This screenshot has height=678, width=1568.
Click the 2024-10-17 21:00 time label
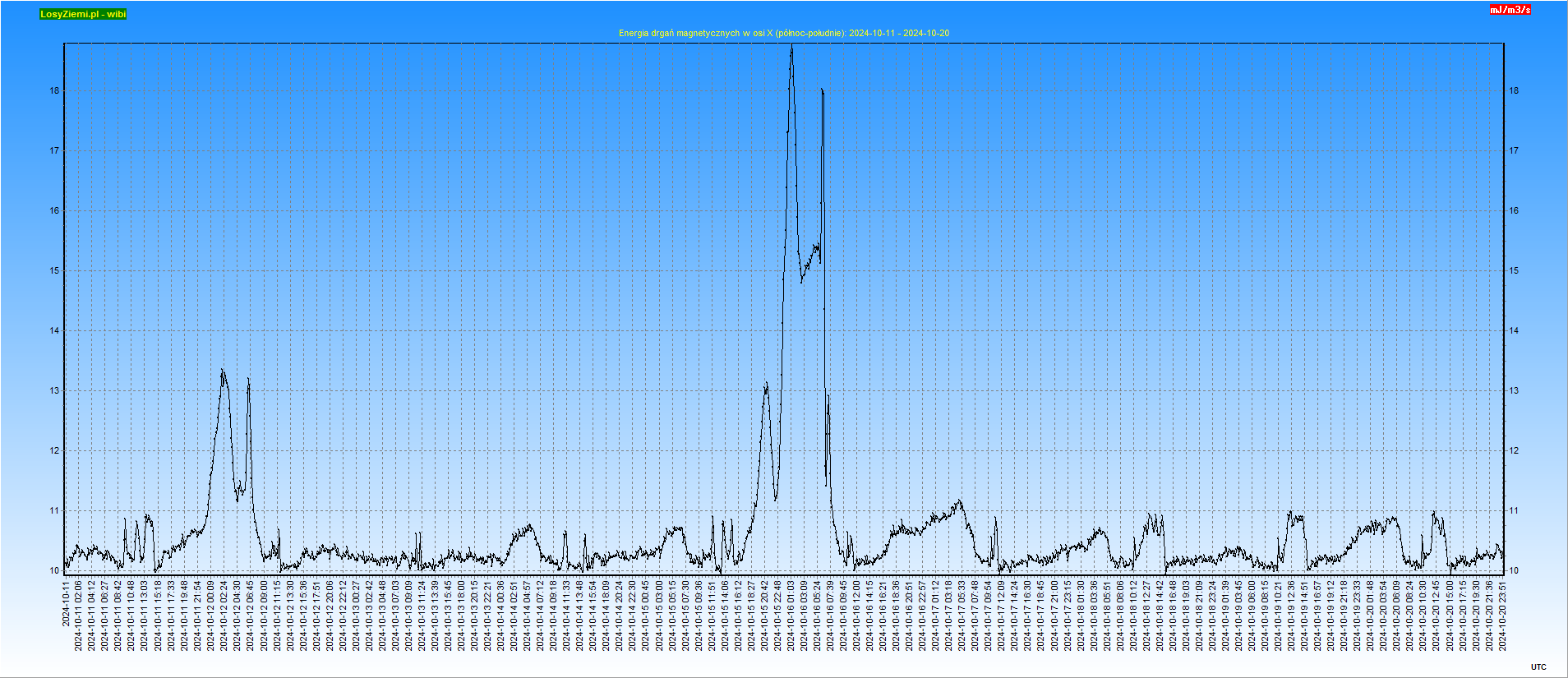1054,616
